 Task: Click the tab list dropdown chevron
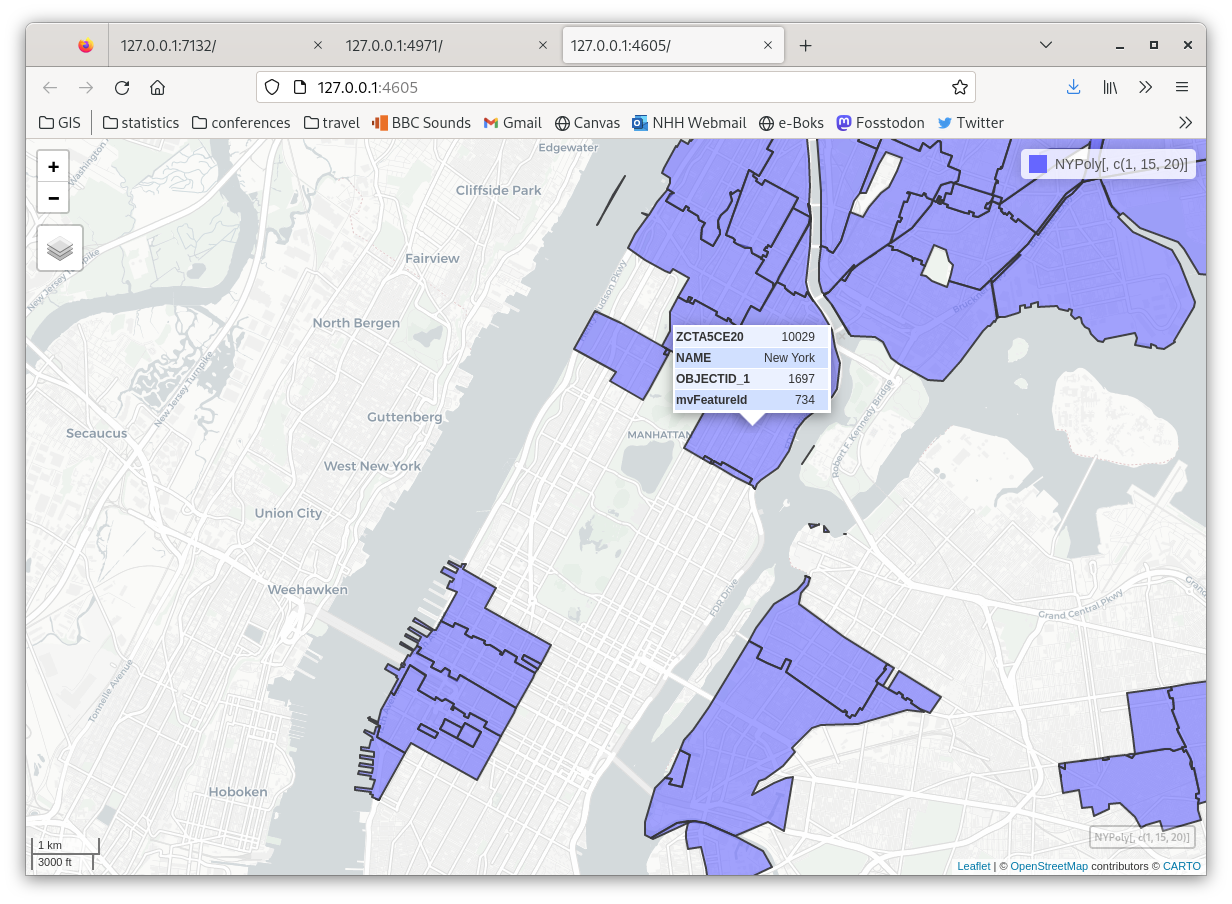pyautogui.click(x=1046, y=45)
